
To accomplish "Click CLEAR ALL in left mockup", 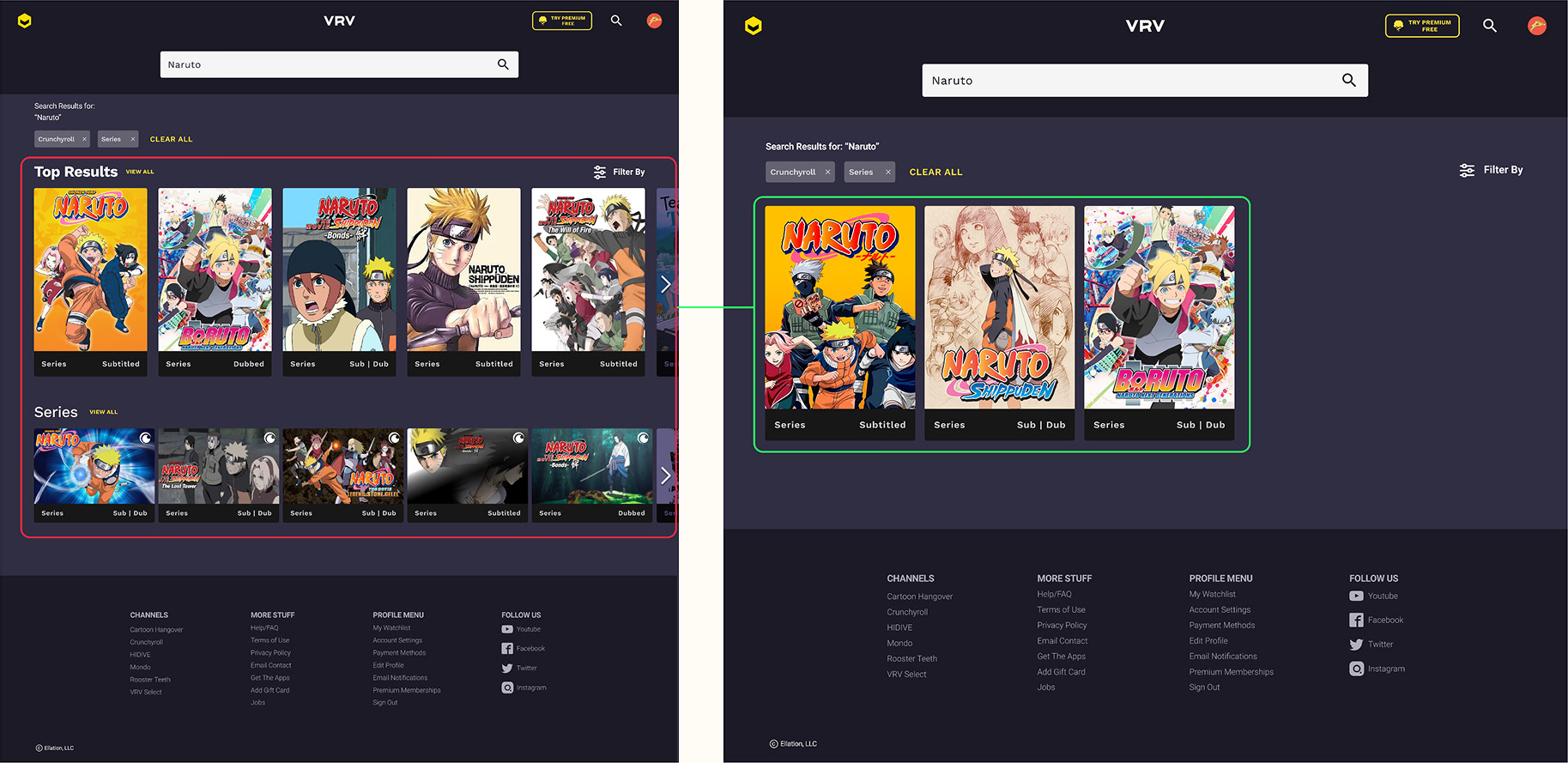I will 172,139.
